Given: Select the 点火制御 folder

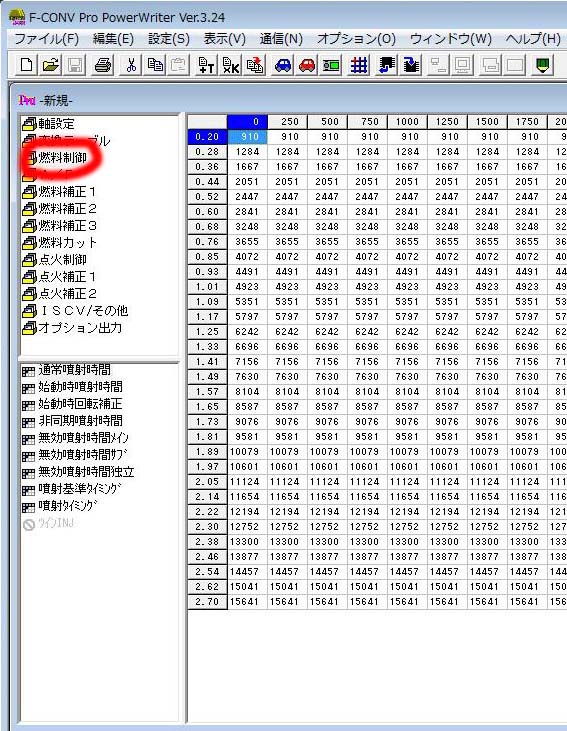Looking at the screenshot, I should coord(55,259).
